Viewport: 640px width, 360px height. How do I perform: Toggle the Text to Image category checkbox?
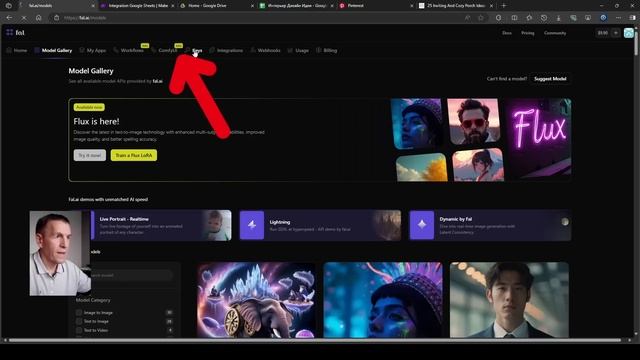(x=79, y=321)
